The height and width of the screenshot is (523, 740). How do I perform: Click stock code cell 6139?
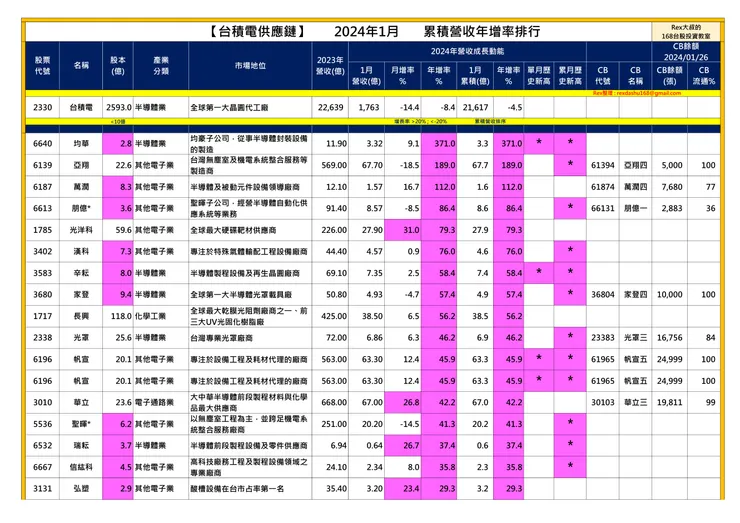(42, 165)
